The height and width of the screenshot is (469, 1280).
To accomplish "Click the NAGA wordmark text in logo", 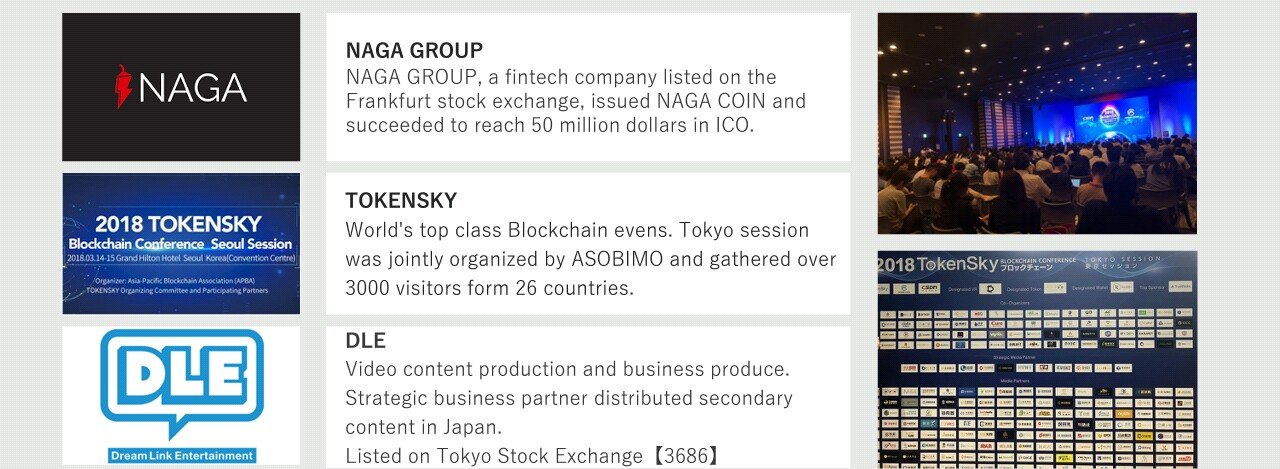I will click(x=193, y=88).
